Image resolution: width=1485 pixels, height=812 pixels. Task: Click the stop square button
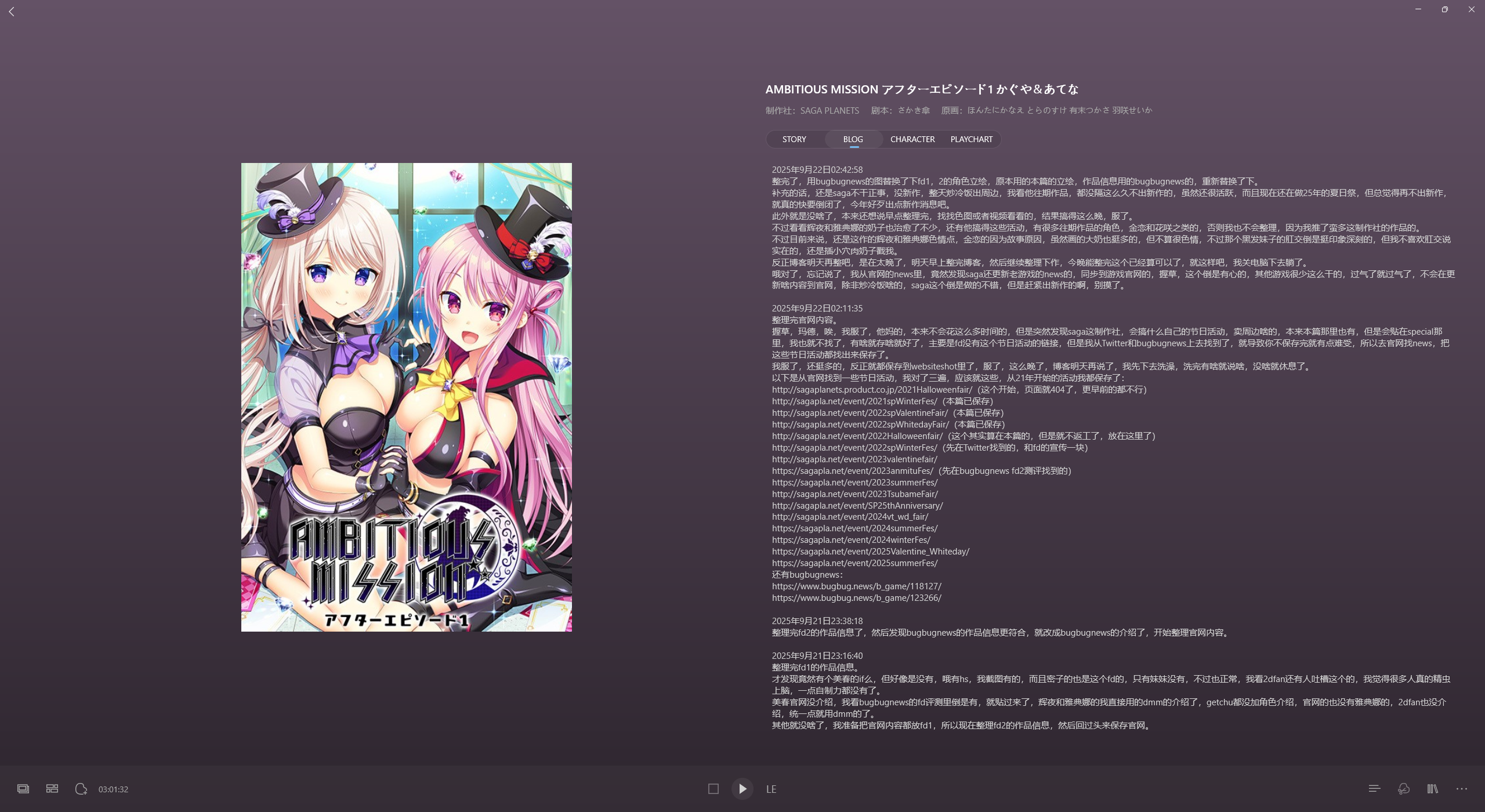(713, 789)
